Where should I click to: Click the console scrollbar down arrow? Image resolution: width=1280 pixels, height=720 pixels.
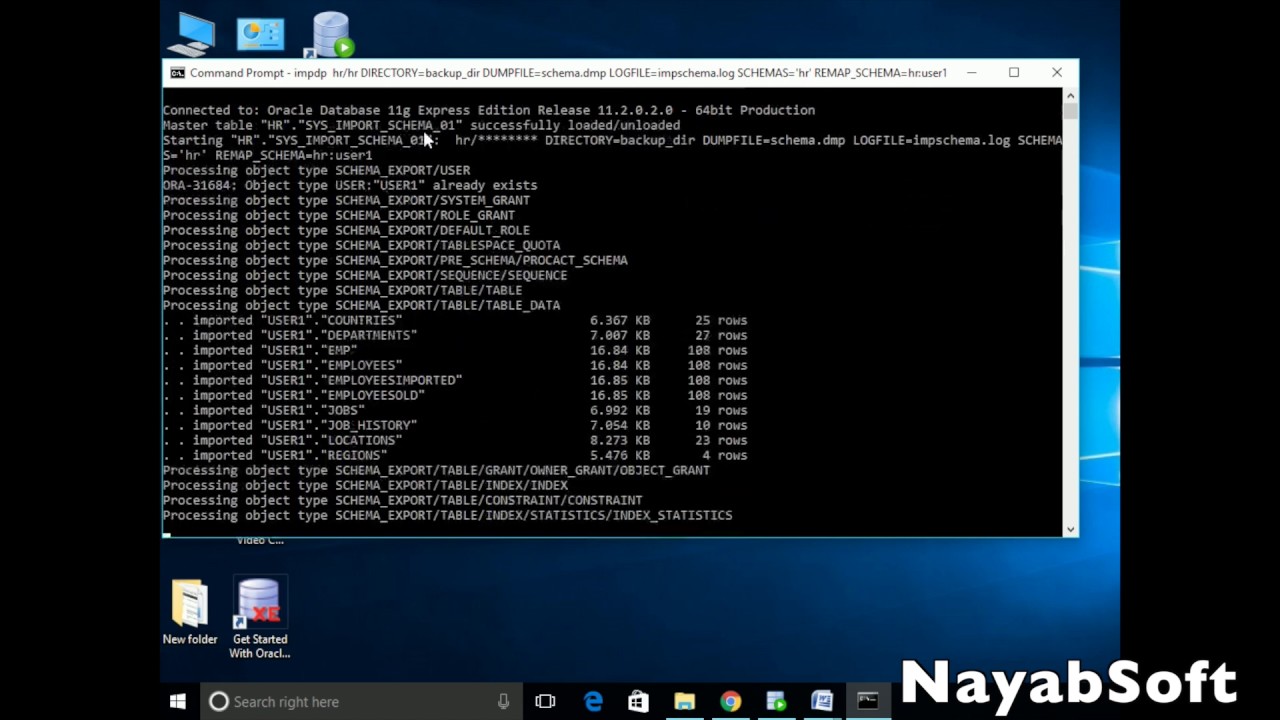pos(1070,529)
